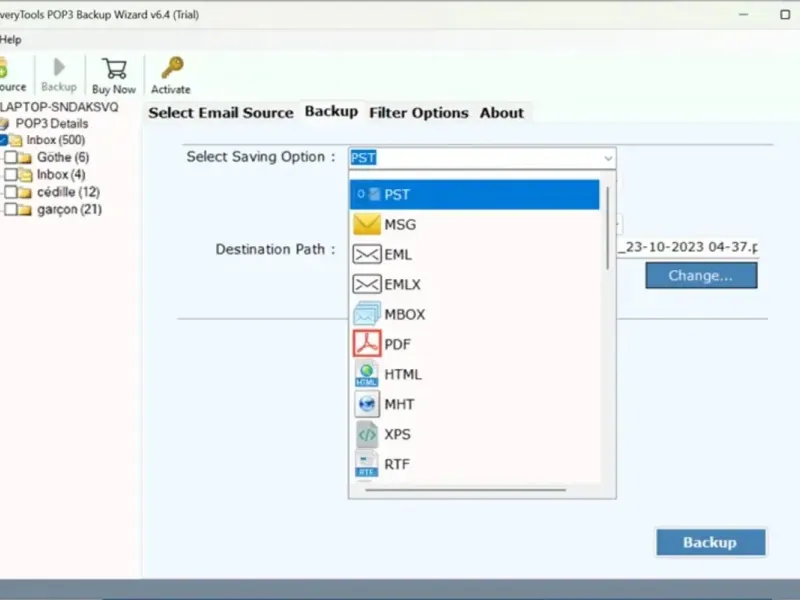Click the Change... button

(x=701, y=276)
